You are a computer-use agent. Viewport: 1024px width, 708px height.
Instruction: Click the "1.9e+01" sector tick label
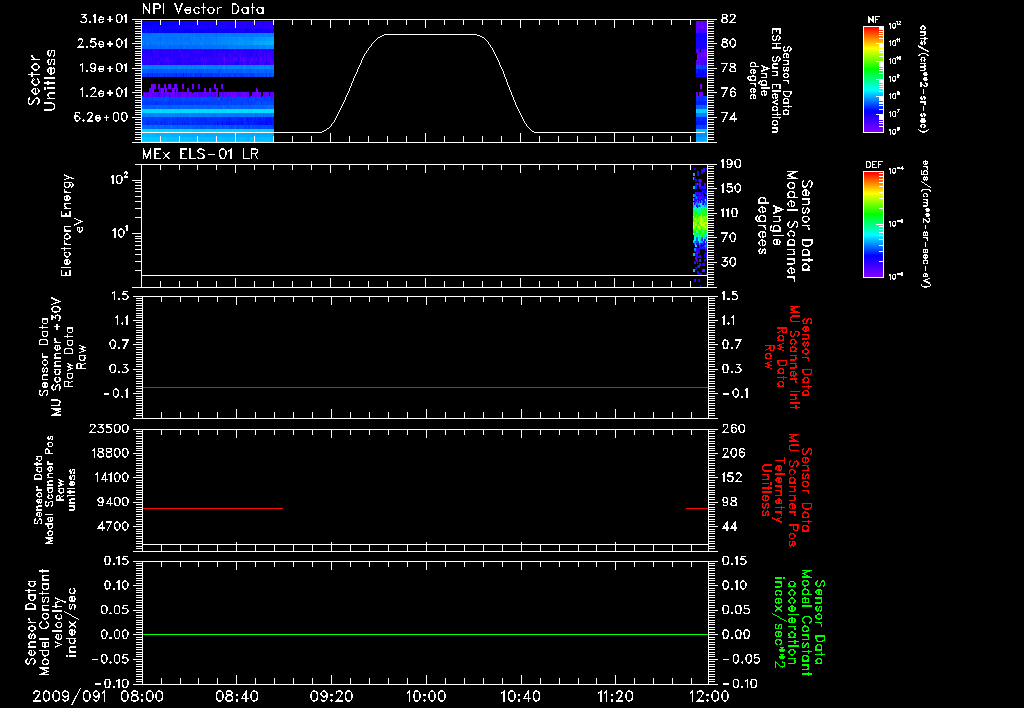(104, 68)
